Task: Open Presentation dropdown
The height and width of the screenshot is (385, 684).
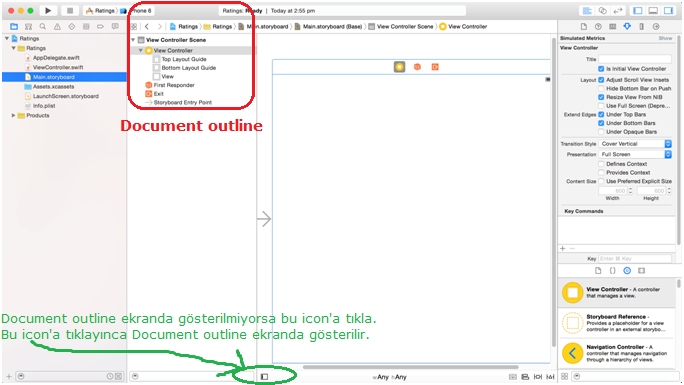Action: (635, 154)
